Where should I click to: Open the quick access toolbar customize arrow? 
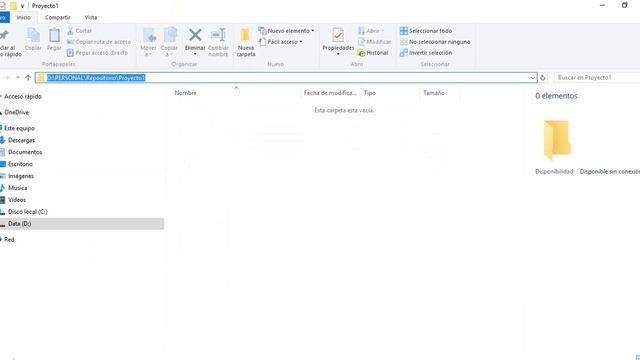tap(22, 6)
